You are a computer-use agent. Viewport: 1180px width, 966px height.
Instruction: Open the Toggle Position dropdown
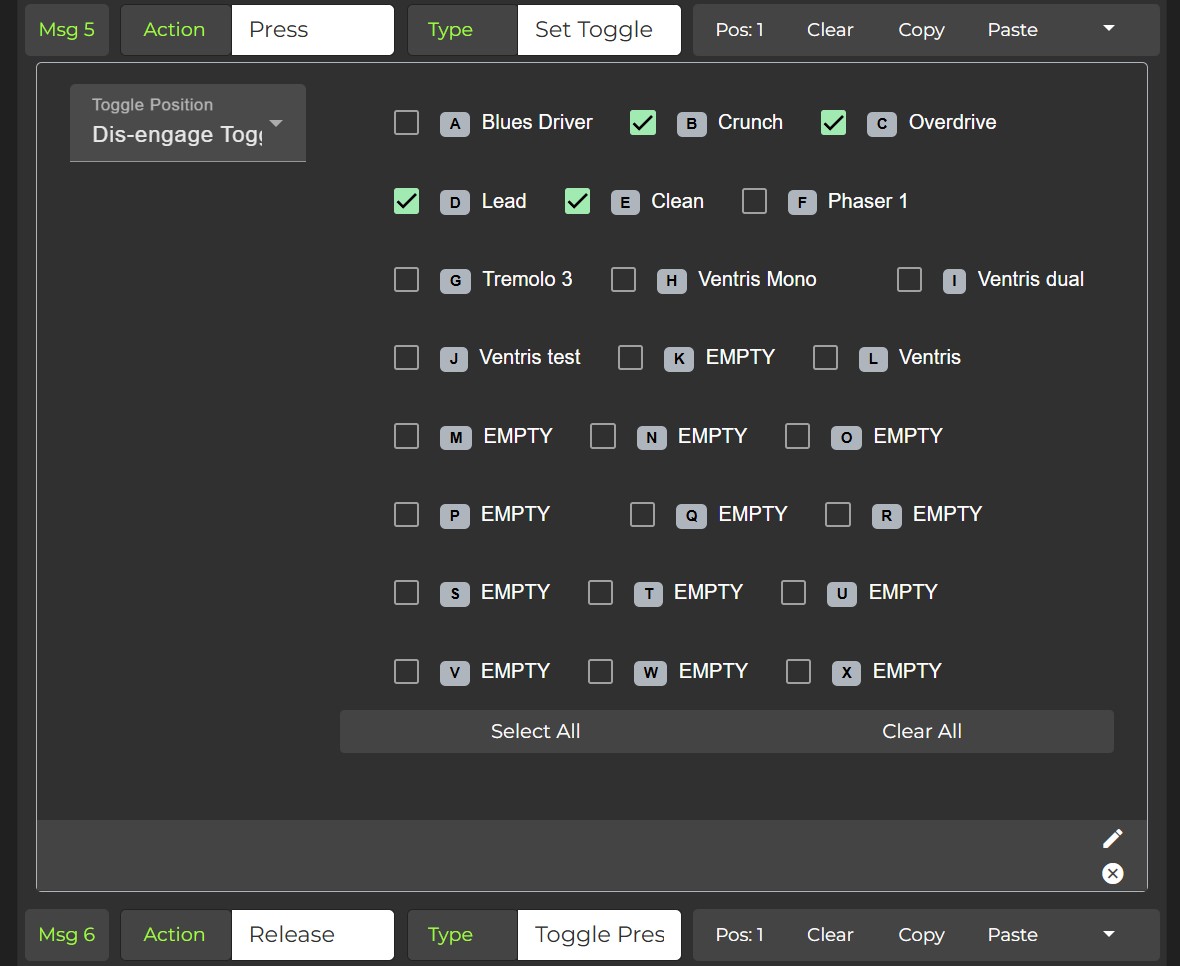187,123
